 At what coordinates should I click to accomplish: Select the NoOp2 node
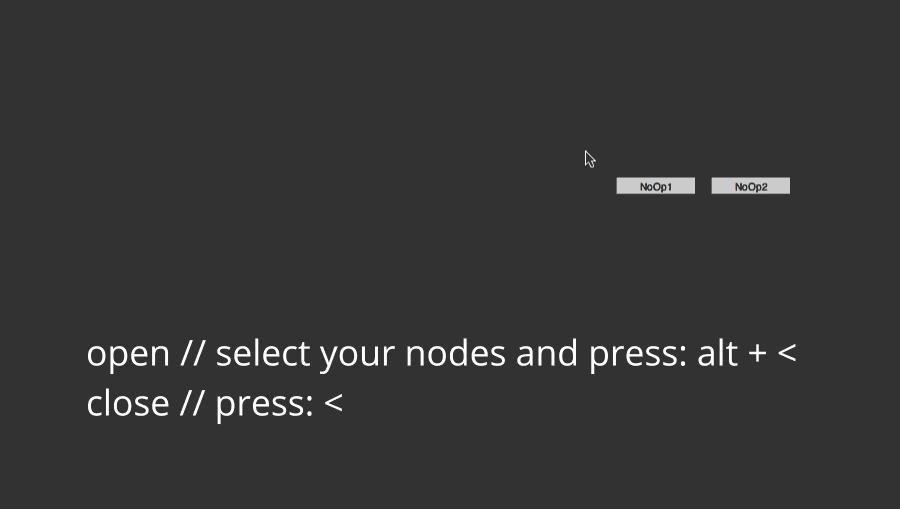click(x=750, y=186)
